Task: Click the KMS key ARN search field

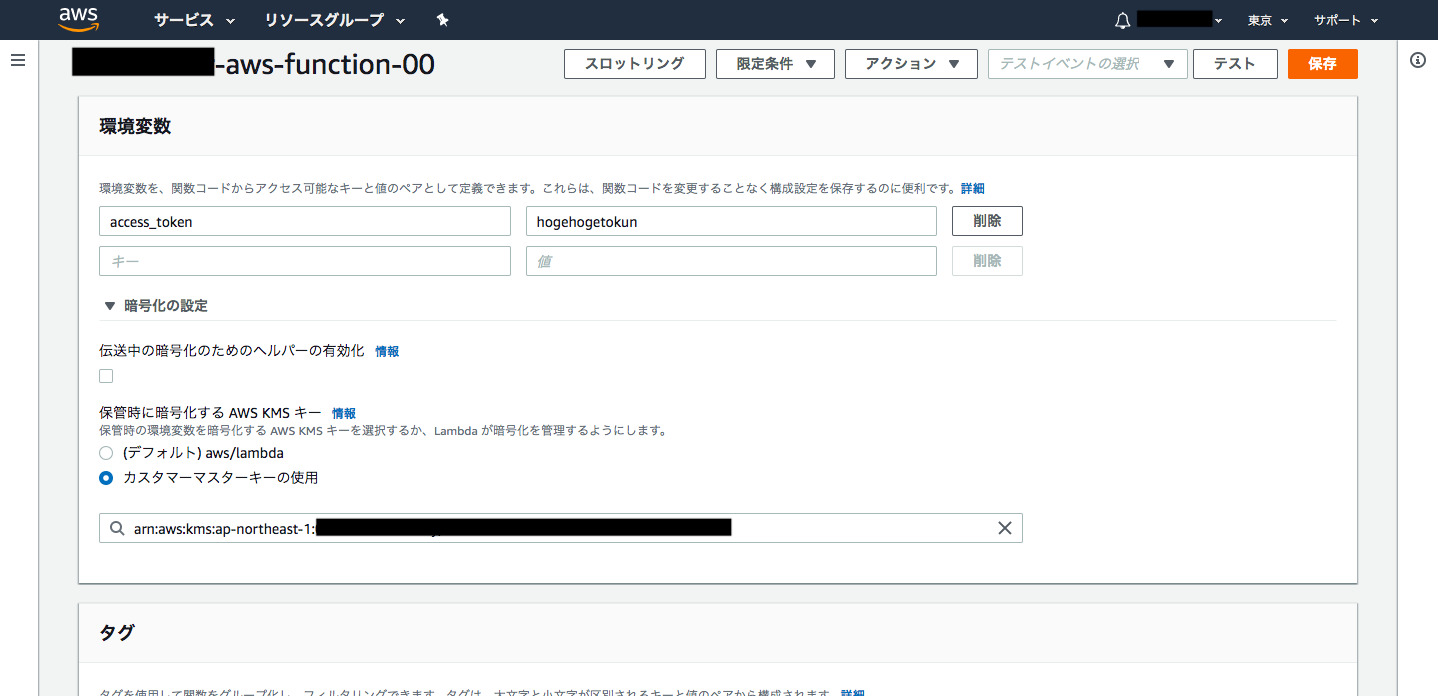Action: pos(560,528)
